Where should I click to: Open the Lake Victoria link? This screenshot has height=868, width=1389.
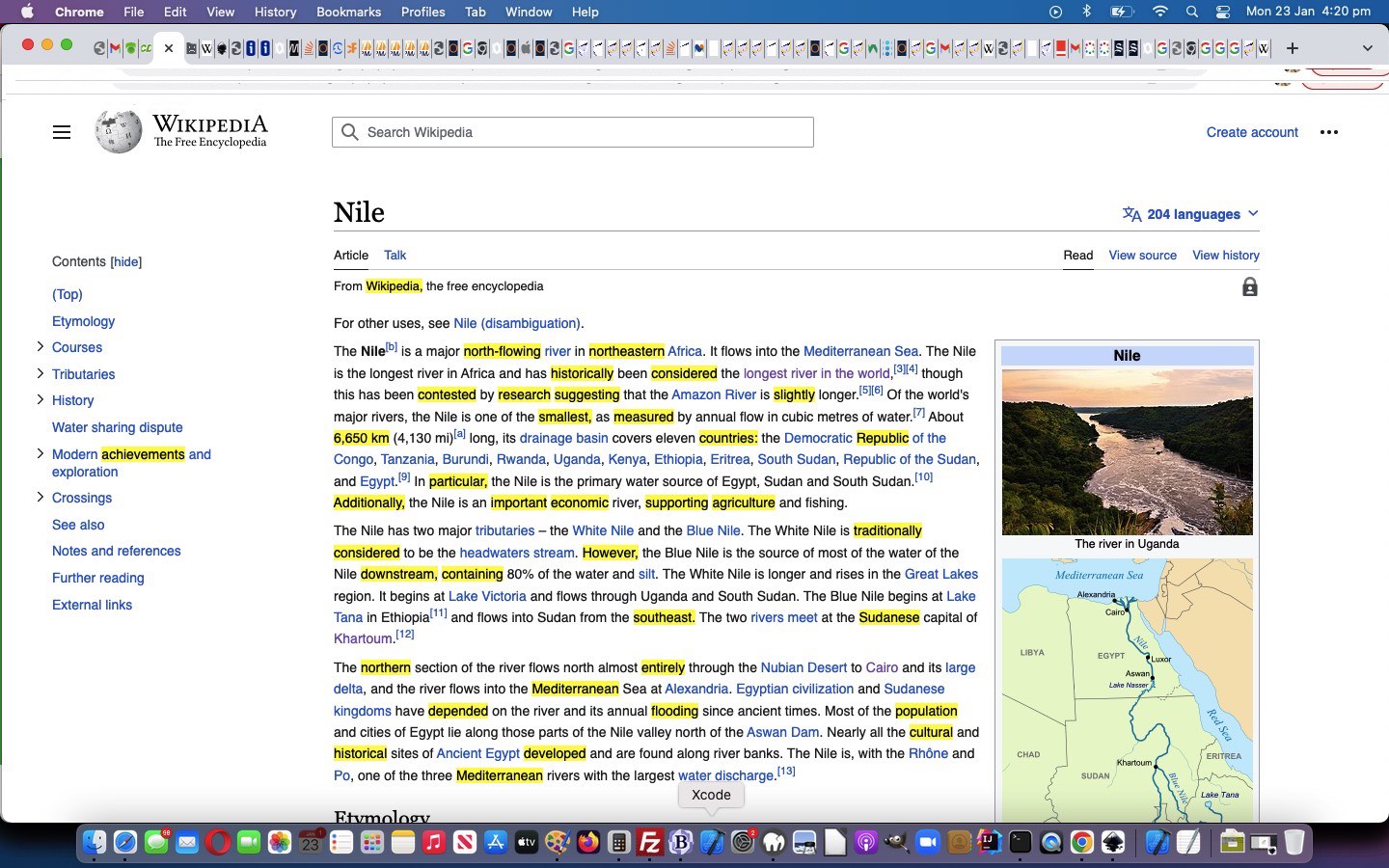coord(487,596)
